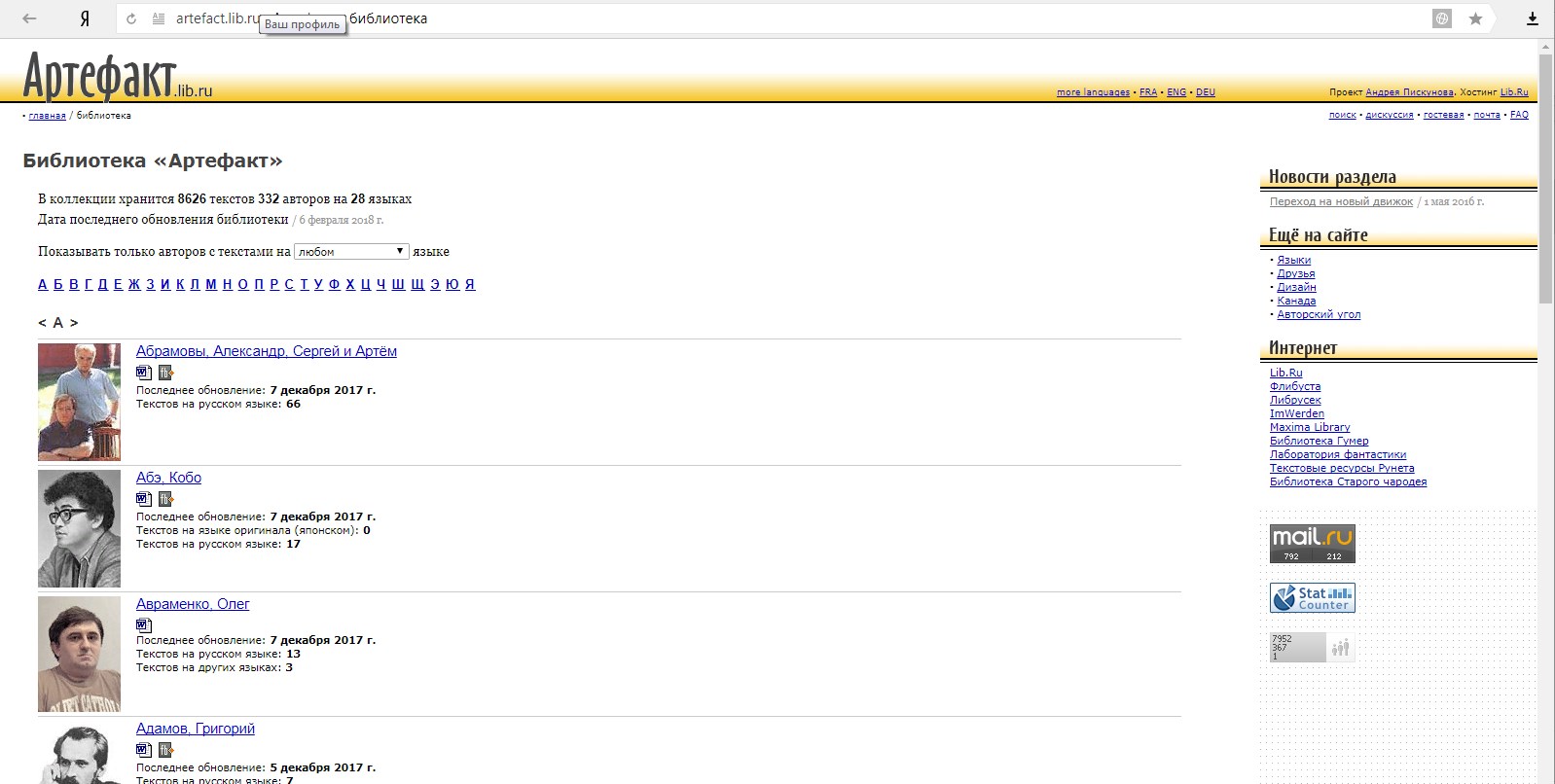Open the 'Языки' sidebar link
Viewport: 1555px width, 784px height.
click(x=1294, y=260)
